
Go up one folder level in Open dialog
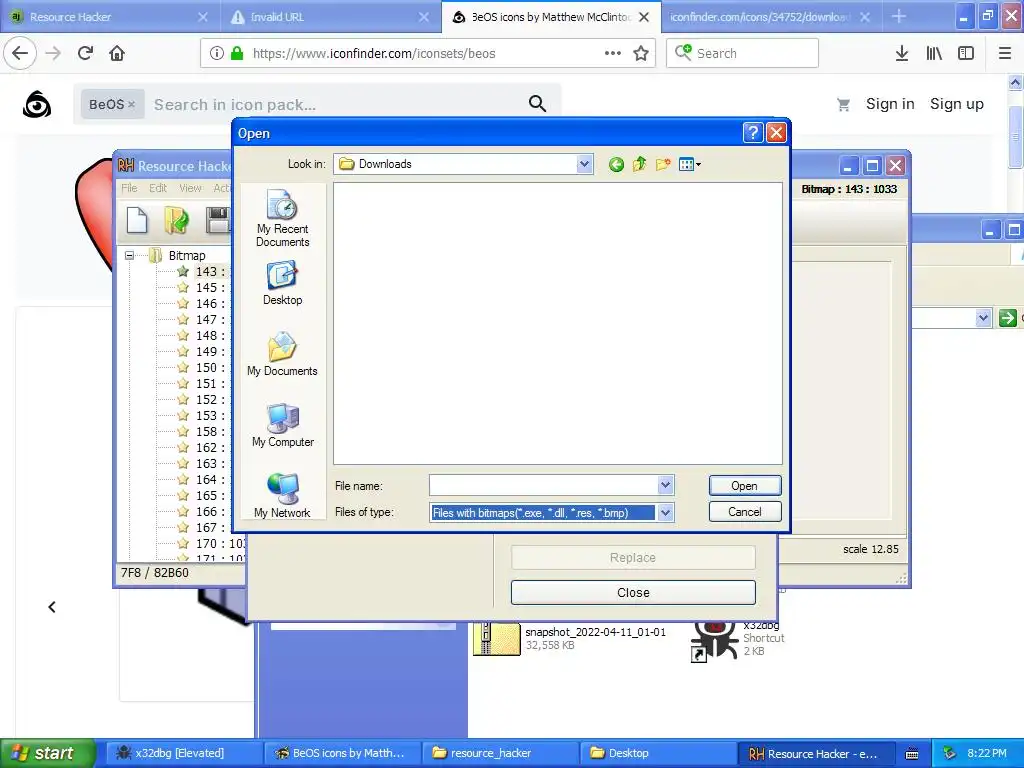639,164
